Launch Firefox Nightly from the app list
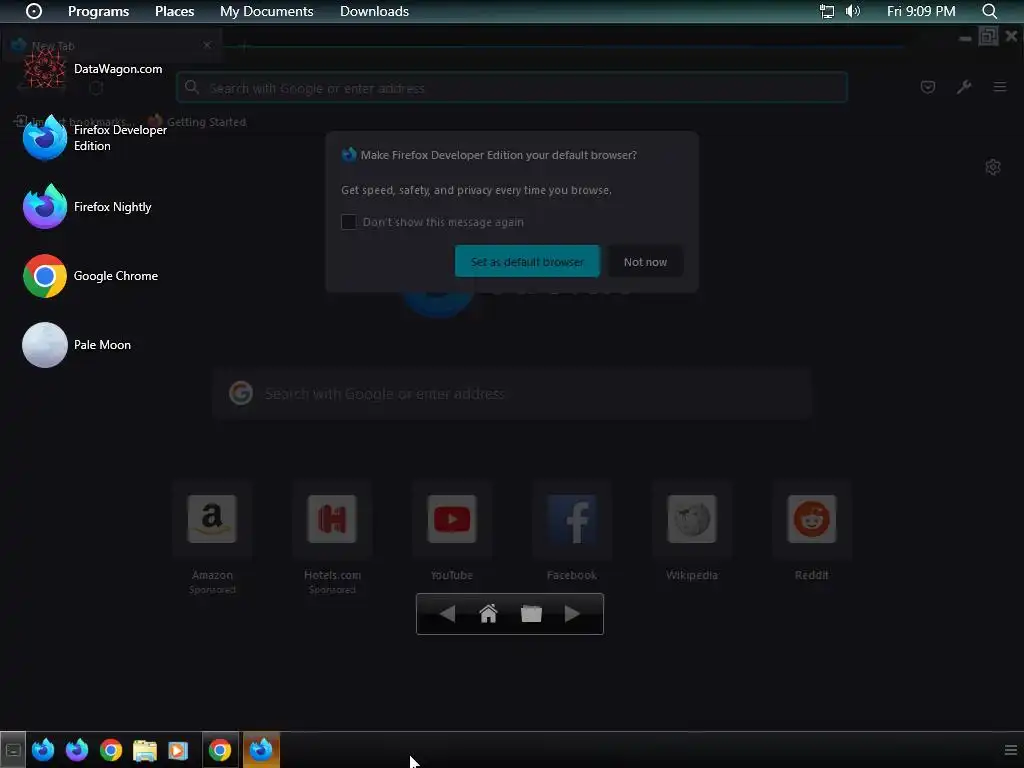 [44, 207]
